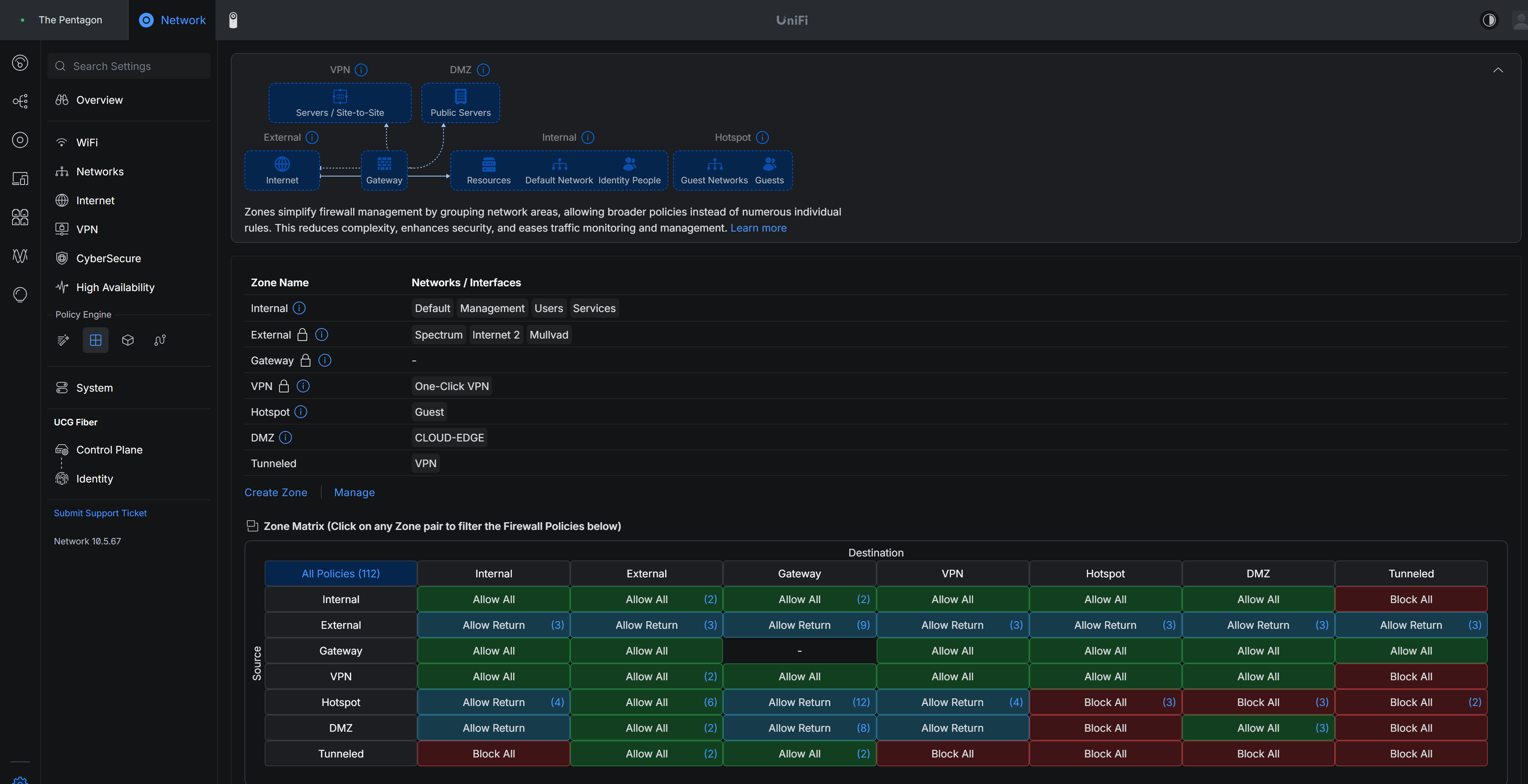Image resolution: width=1528 pixels, height=784 pixels.
Task: Filter External to Gateway Allow Return (9)
Action: point(800,625)
